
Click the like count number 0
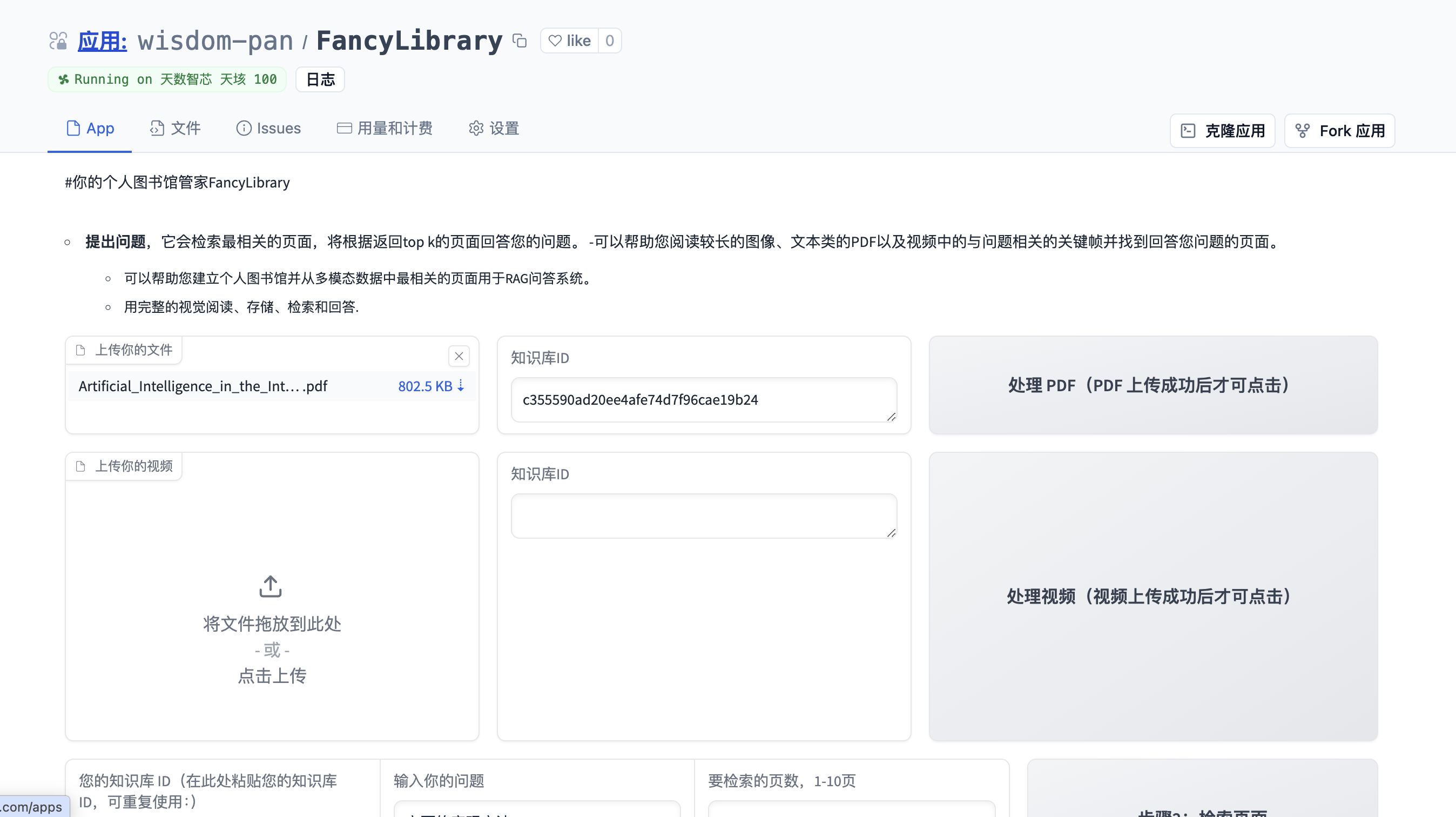coord(609,41)
